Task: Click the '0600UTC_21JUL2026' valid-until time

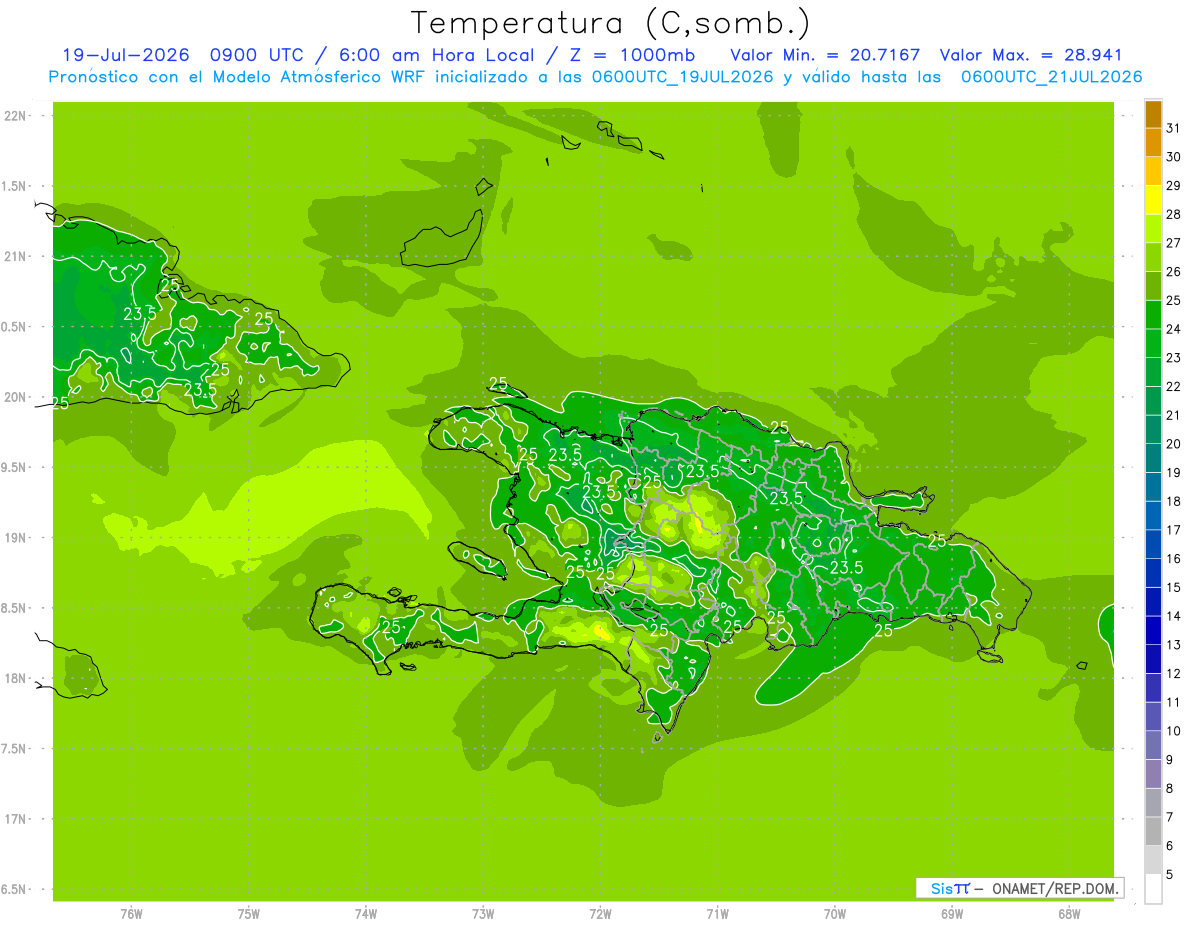Action: [x=1052, y=77]
